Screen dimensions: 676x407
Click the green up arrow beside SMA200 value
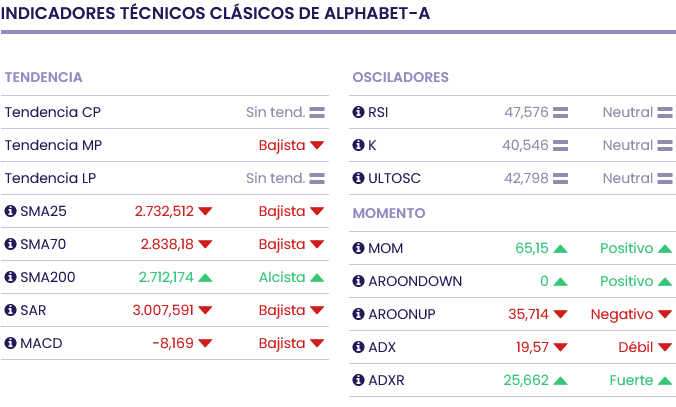coord(205,277)
